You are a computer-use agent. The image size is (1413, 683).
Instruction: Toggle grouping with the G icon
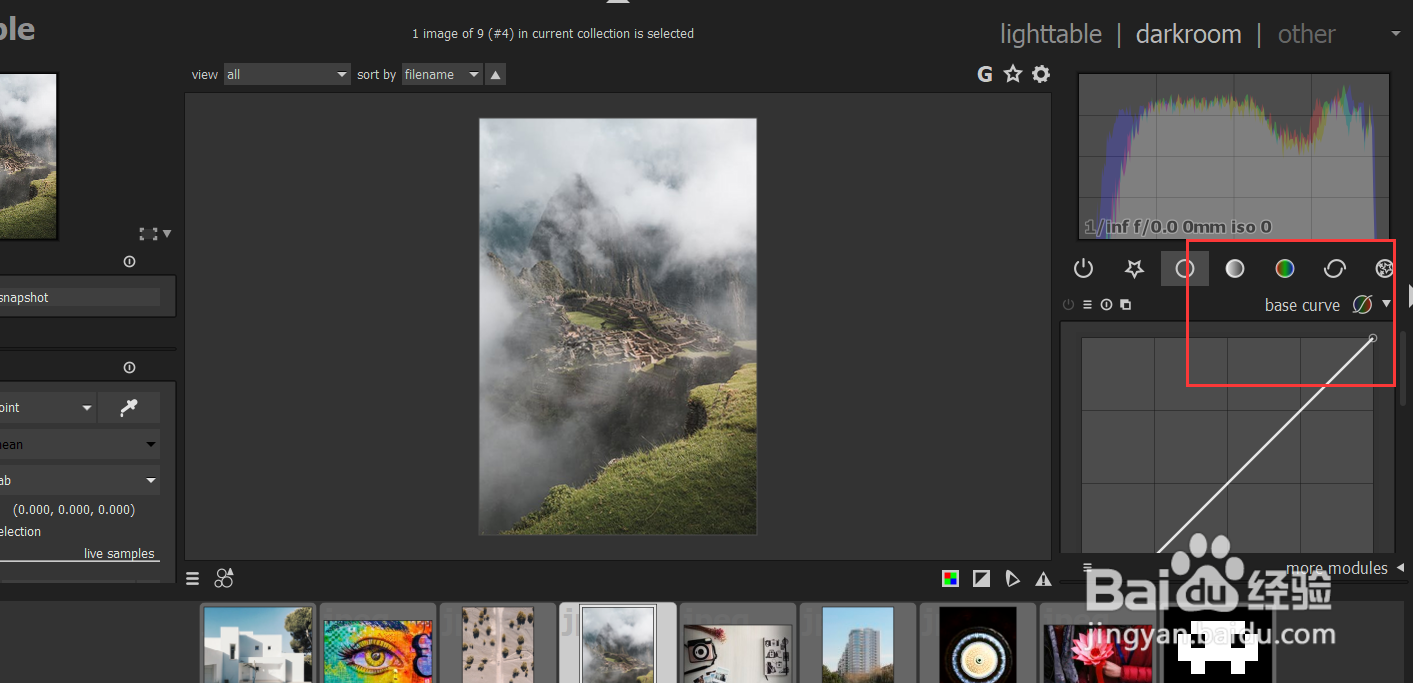985,74
